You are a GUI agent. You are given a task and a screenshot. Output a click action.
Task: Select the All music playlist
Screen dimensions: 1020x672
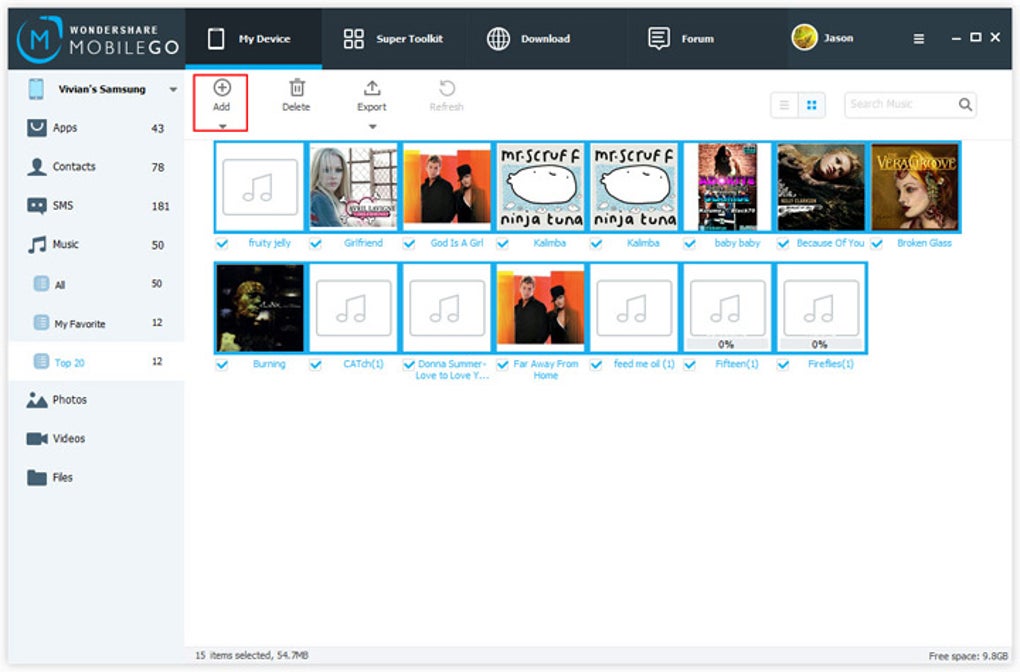[x=96, y=284]
